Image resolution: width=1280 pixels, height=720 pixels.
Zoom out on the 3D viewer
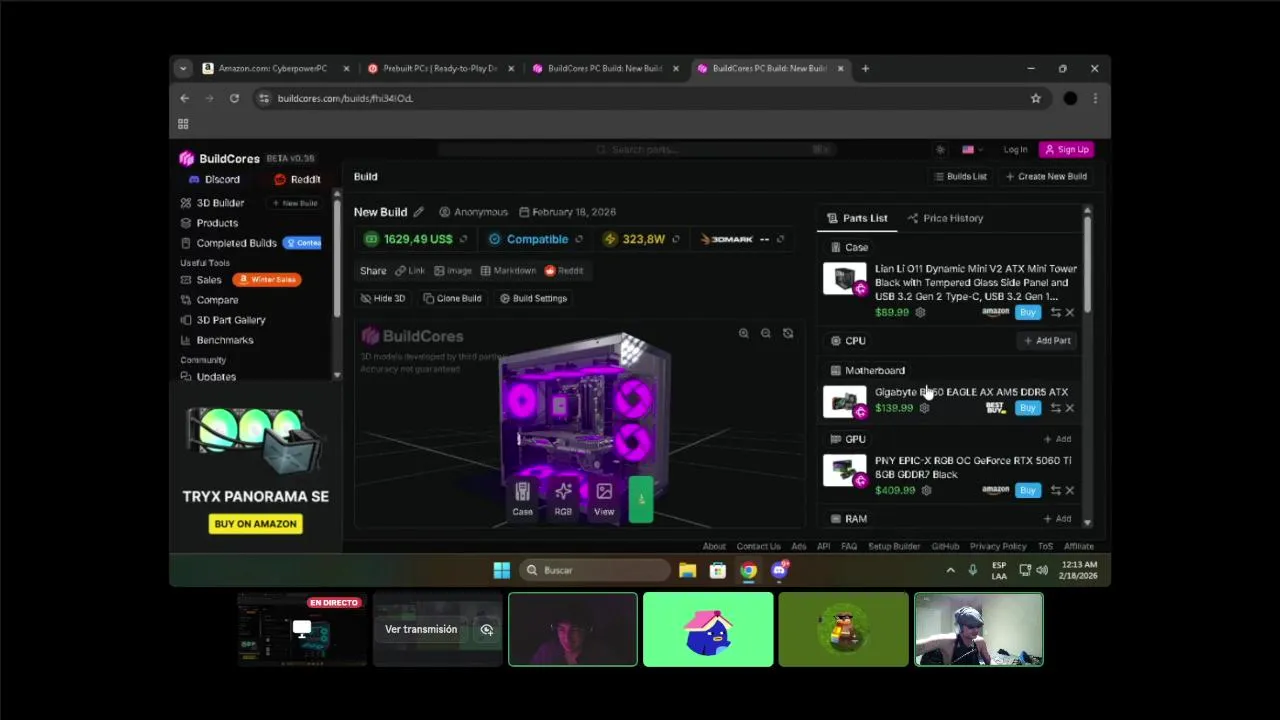pos(765,334)
